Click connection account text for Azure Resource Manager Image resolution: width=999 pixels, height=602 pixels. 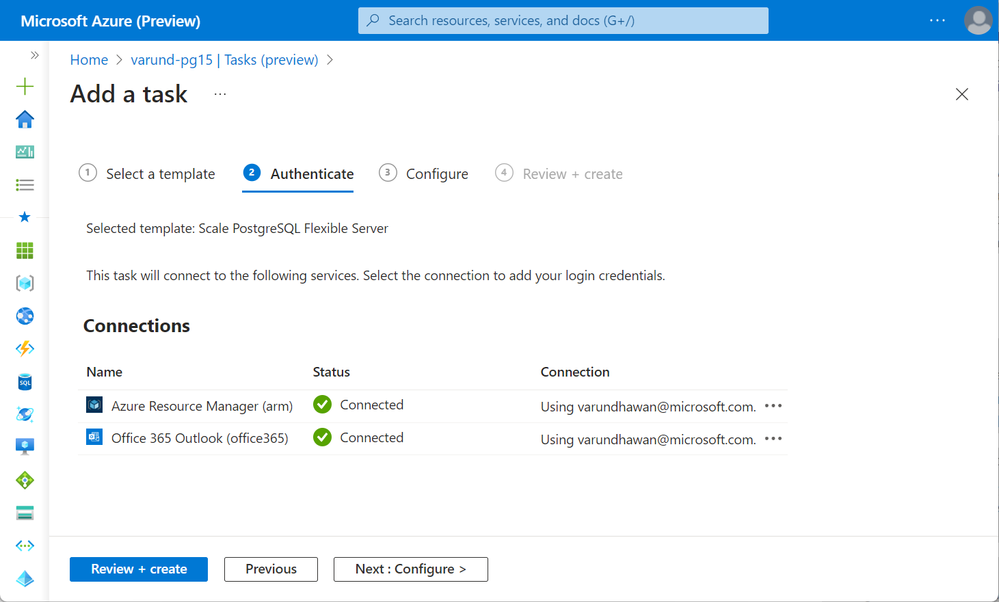pyautogui.click(x=648, y=406)
